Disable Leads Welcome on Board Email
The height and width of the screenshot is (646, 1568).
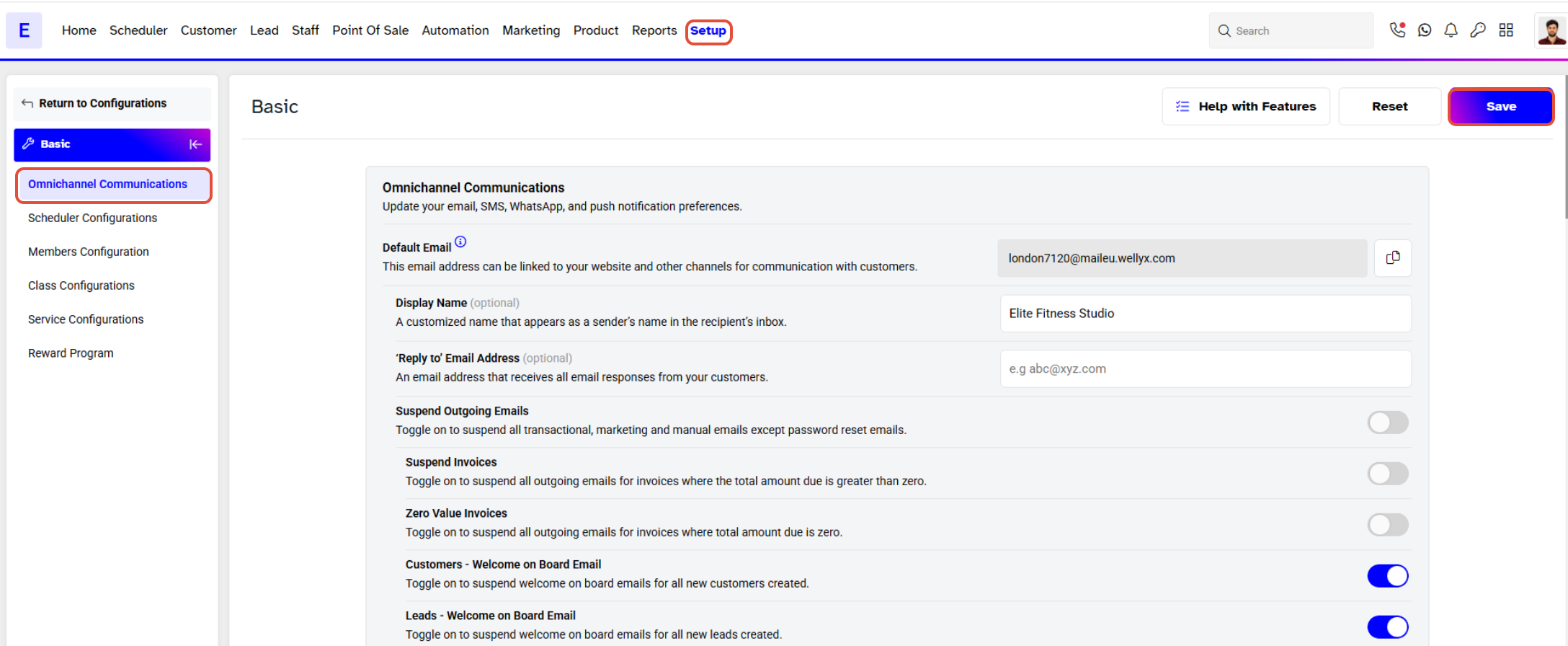(1388, 627)
